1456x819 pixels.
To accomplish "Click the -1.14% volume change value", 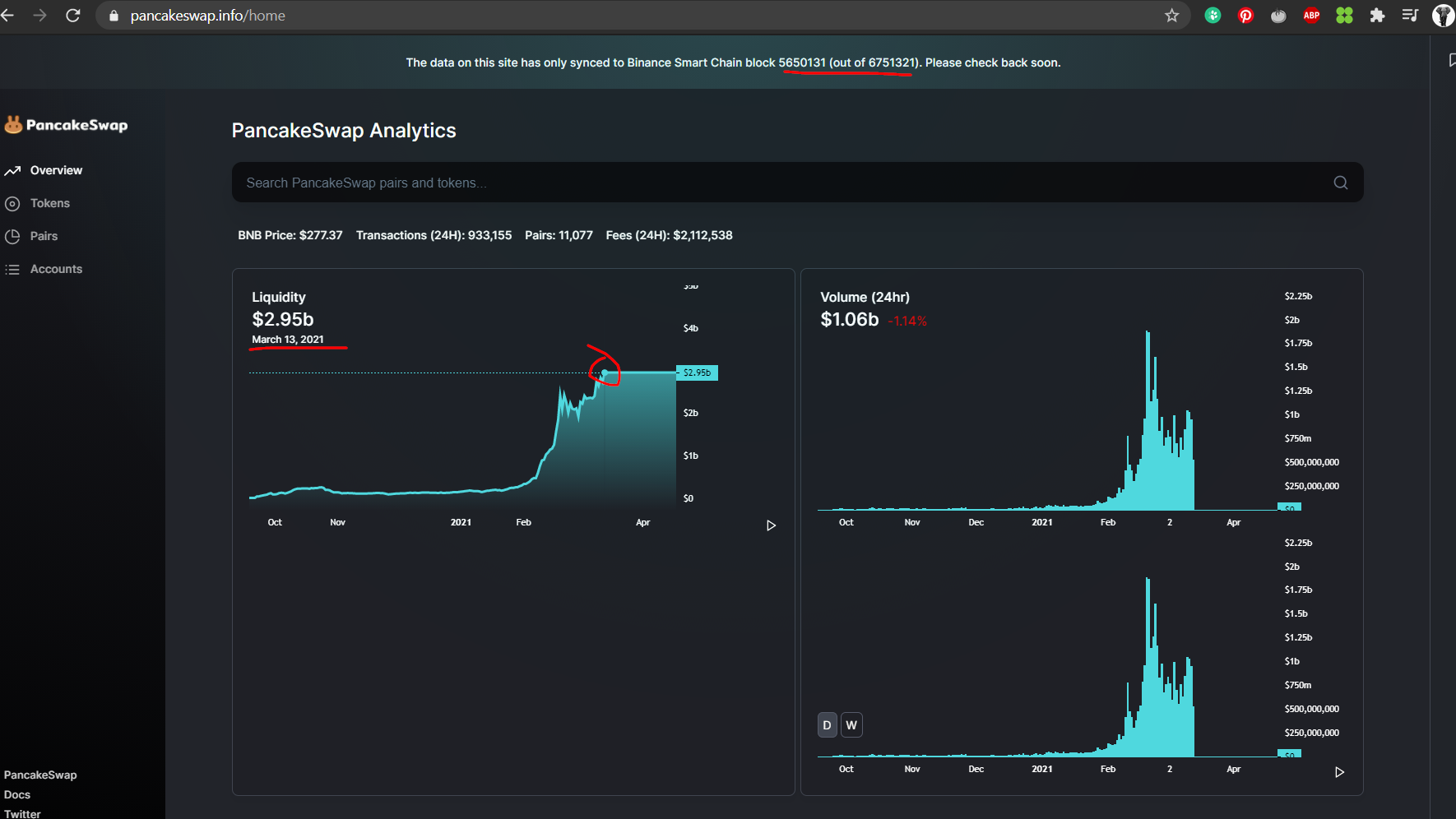I will point(907,321).
